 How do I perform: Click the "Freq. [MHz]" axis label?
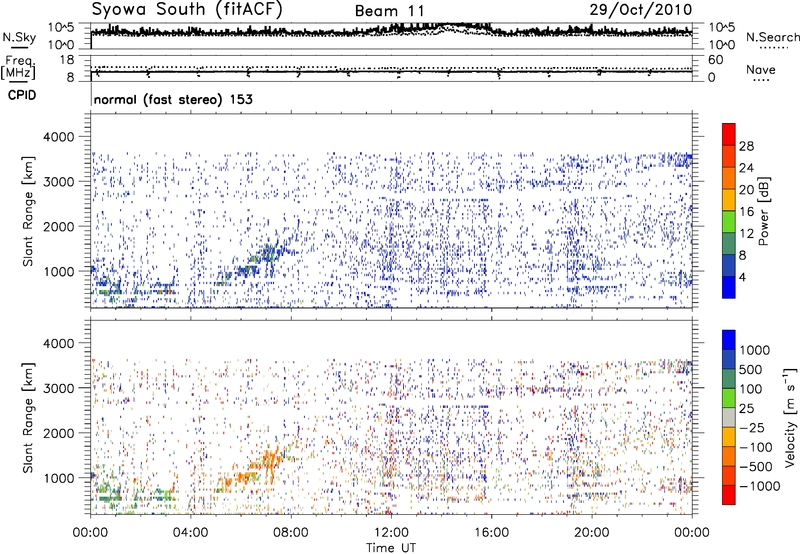coord(18,67)
